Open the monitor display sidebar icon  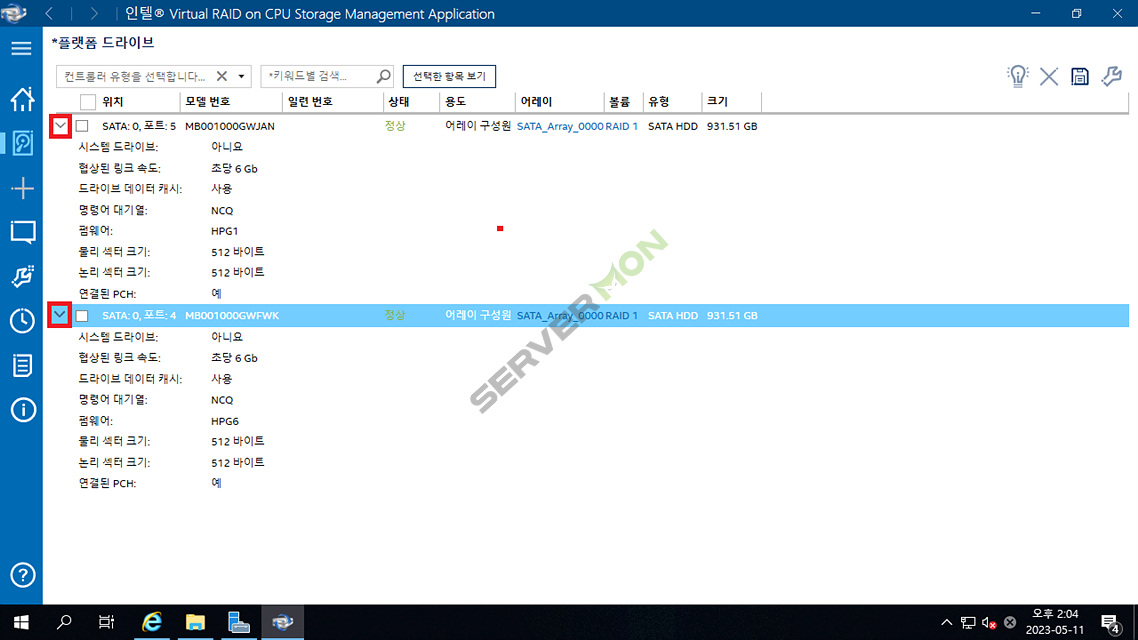[x=22, y=232]
